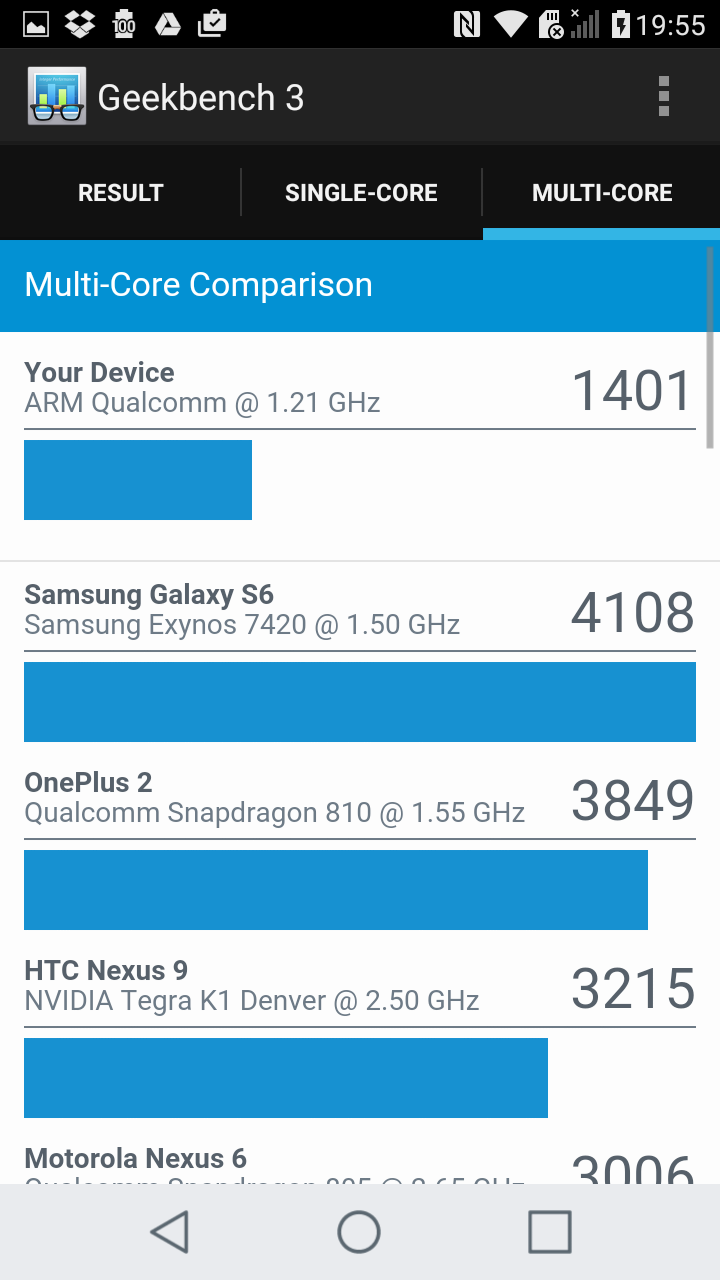Switch to the SINGLE-CORE tab
Screen dimensions: 720x1280
tap(361, 193)
